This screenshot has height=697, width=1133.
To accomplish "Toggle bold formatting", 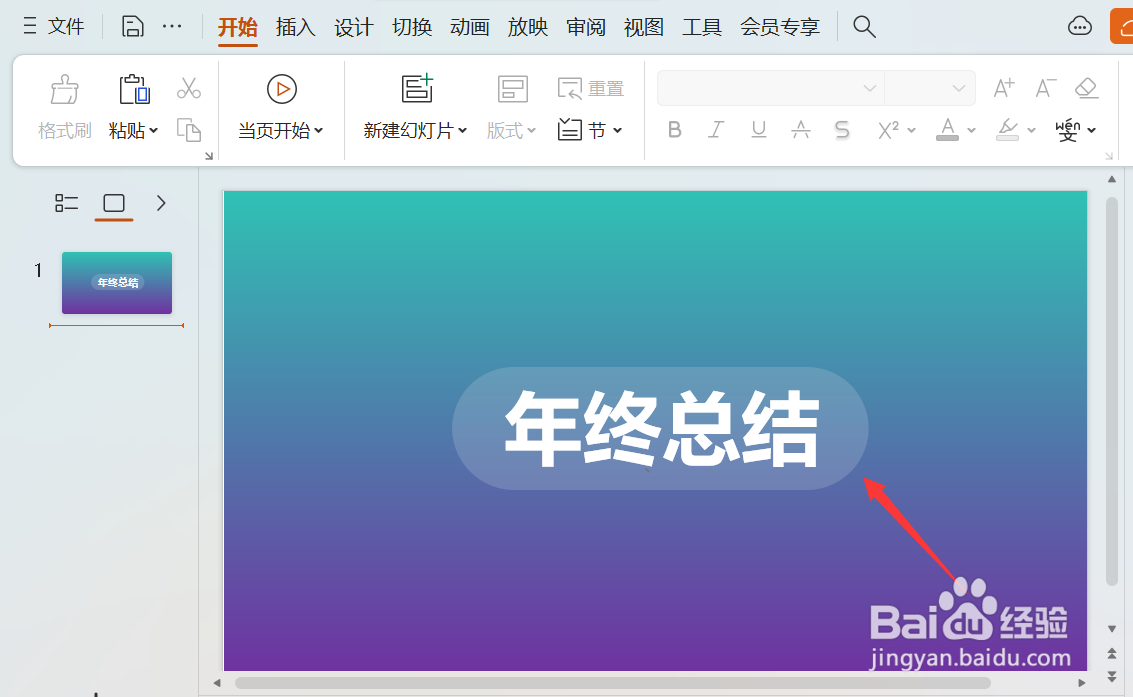I will [674, 130].
